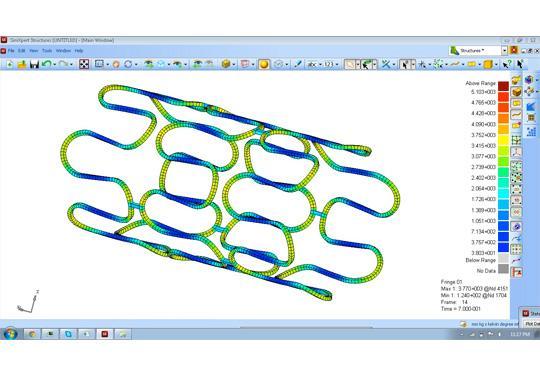Click the crossed tools icon in toolbar
Viewport: 540px width, 375px height.
tap(386, 64)
